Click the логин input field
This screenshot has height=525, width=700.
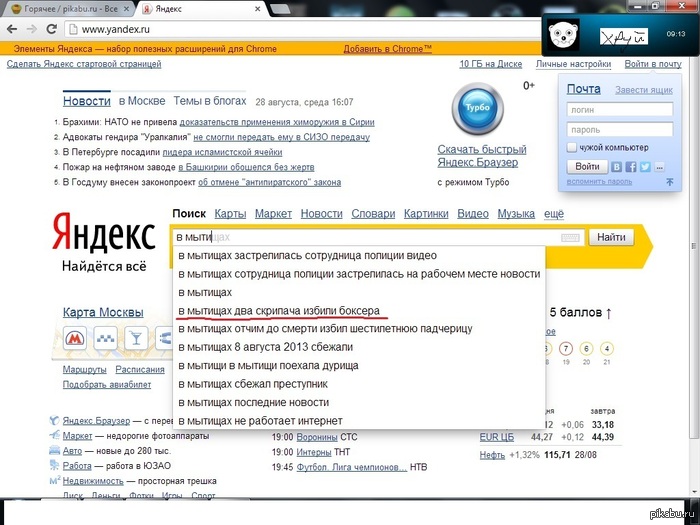620,109
